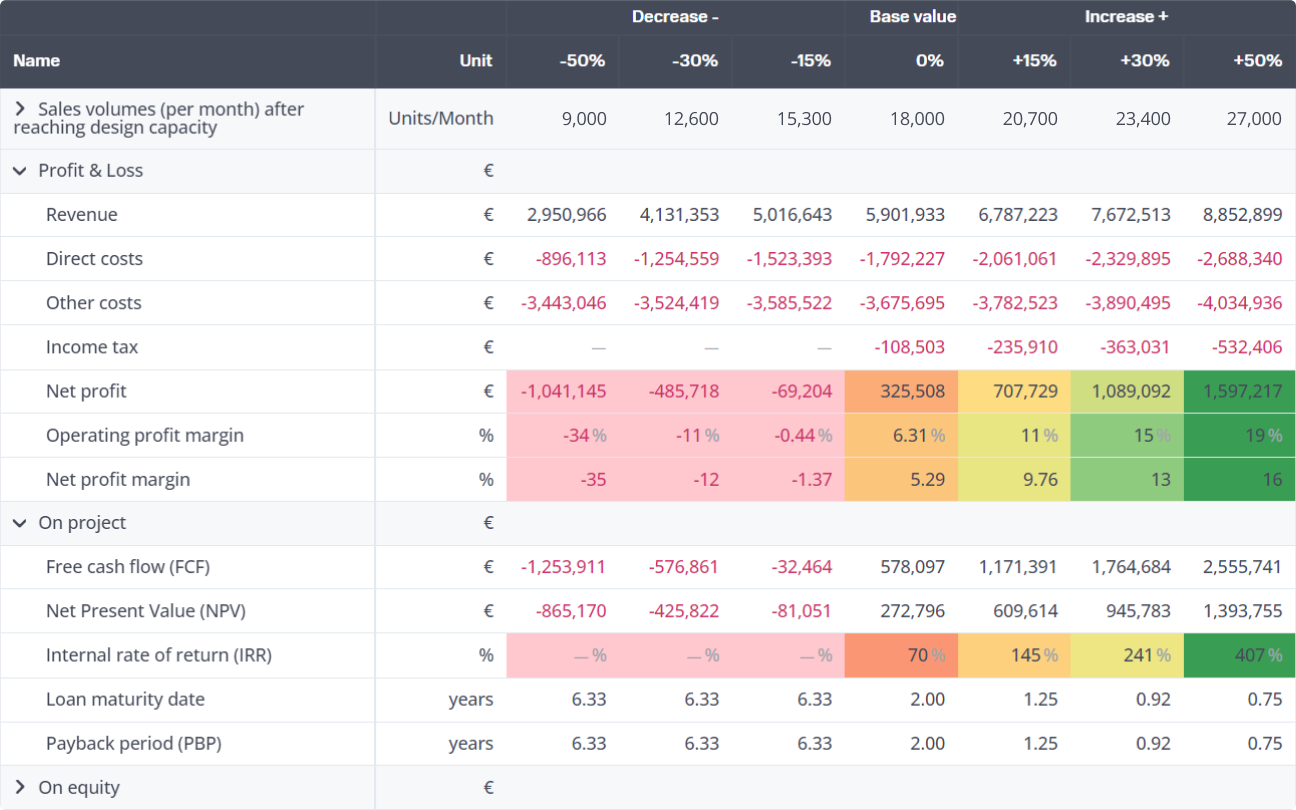Click the Revenue row label
This screenshot has width=1296, height=810.
(81, 215)
